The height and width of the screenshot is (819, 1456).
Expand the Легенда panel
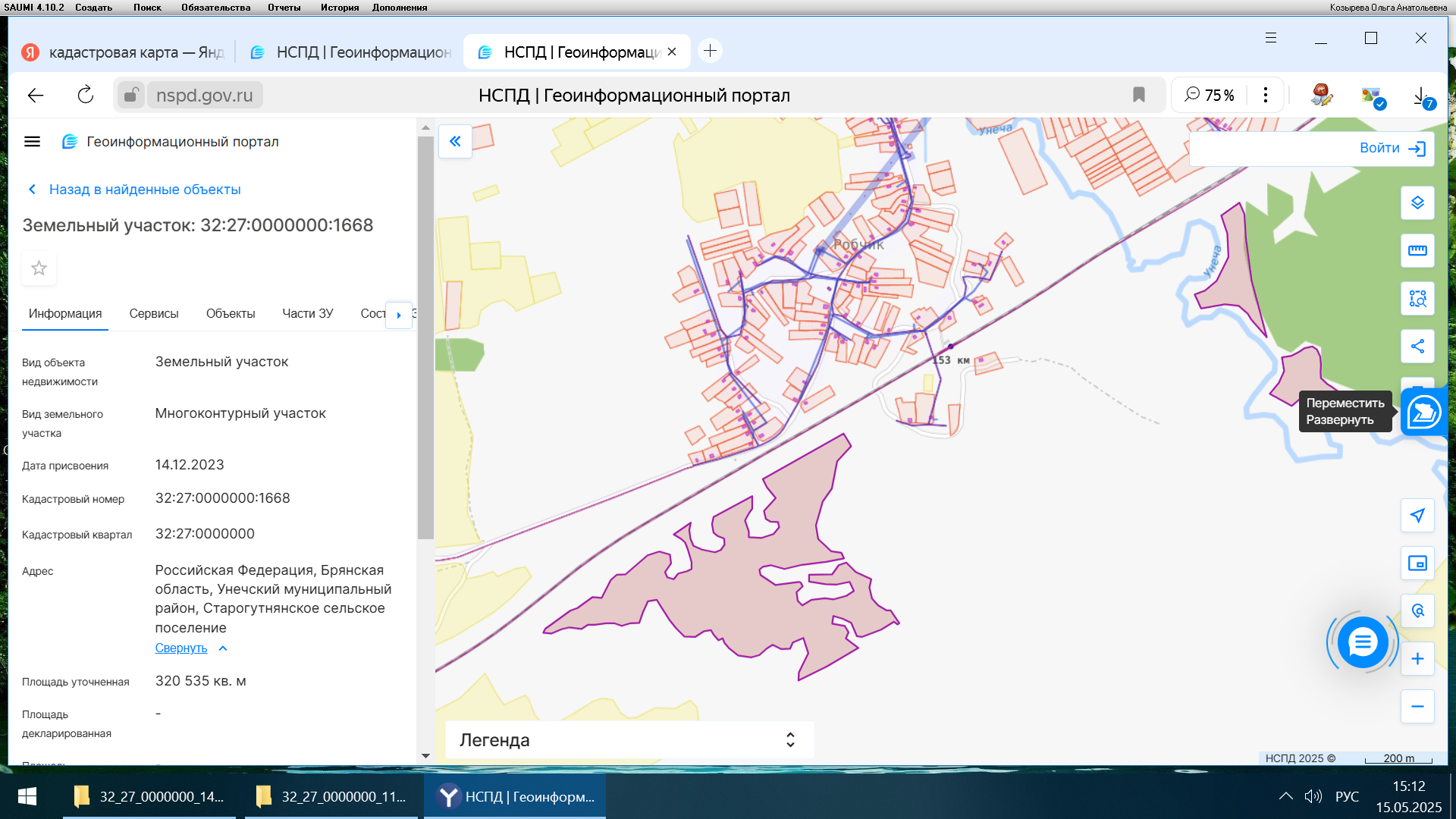pyautogui.click(x=629, y=740)
